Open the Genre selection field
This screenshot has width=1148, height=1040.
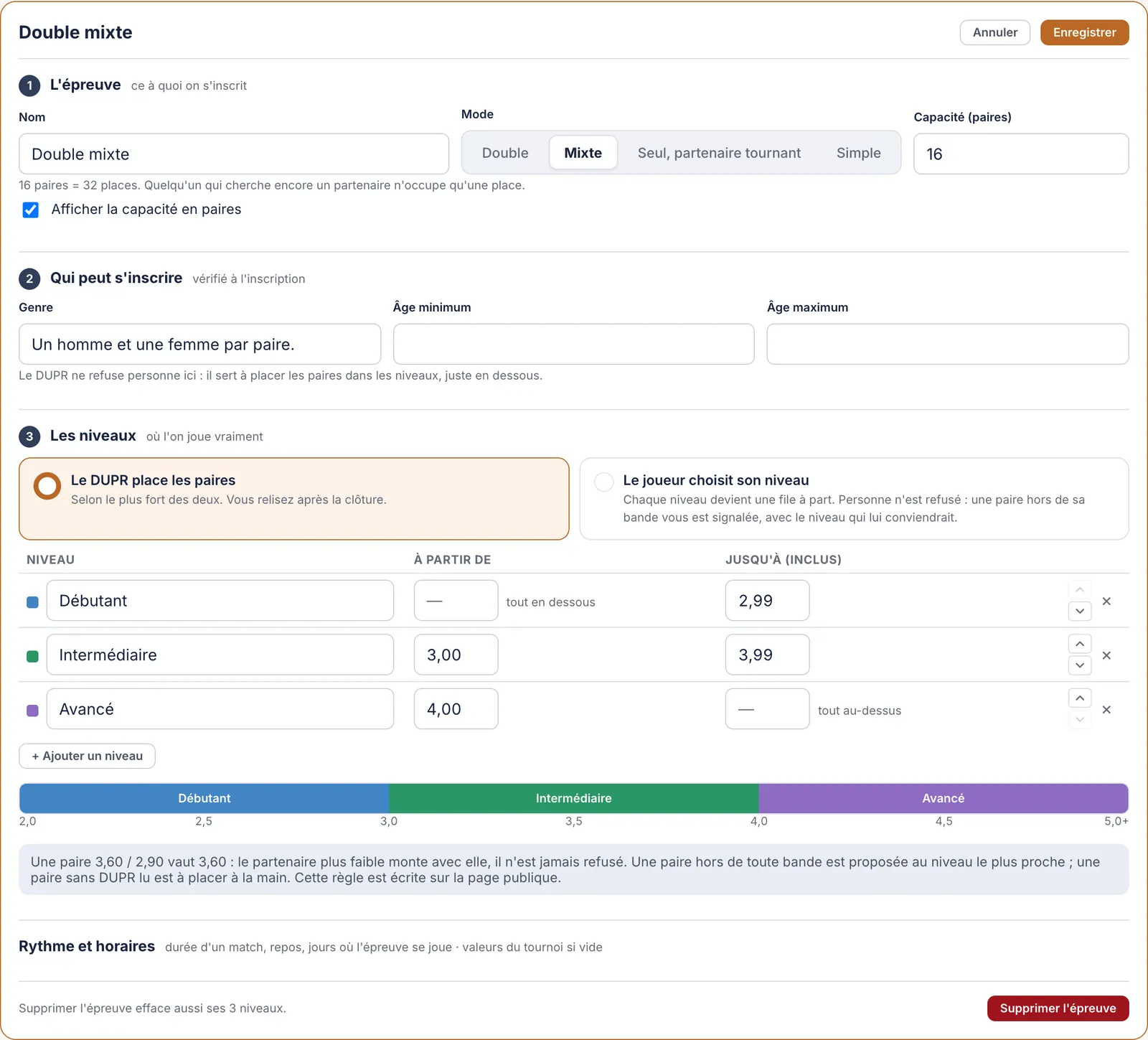(x=199, y=345)
